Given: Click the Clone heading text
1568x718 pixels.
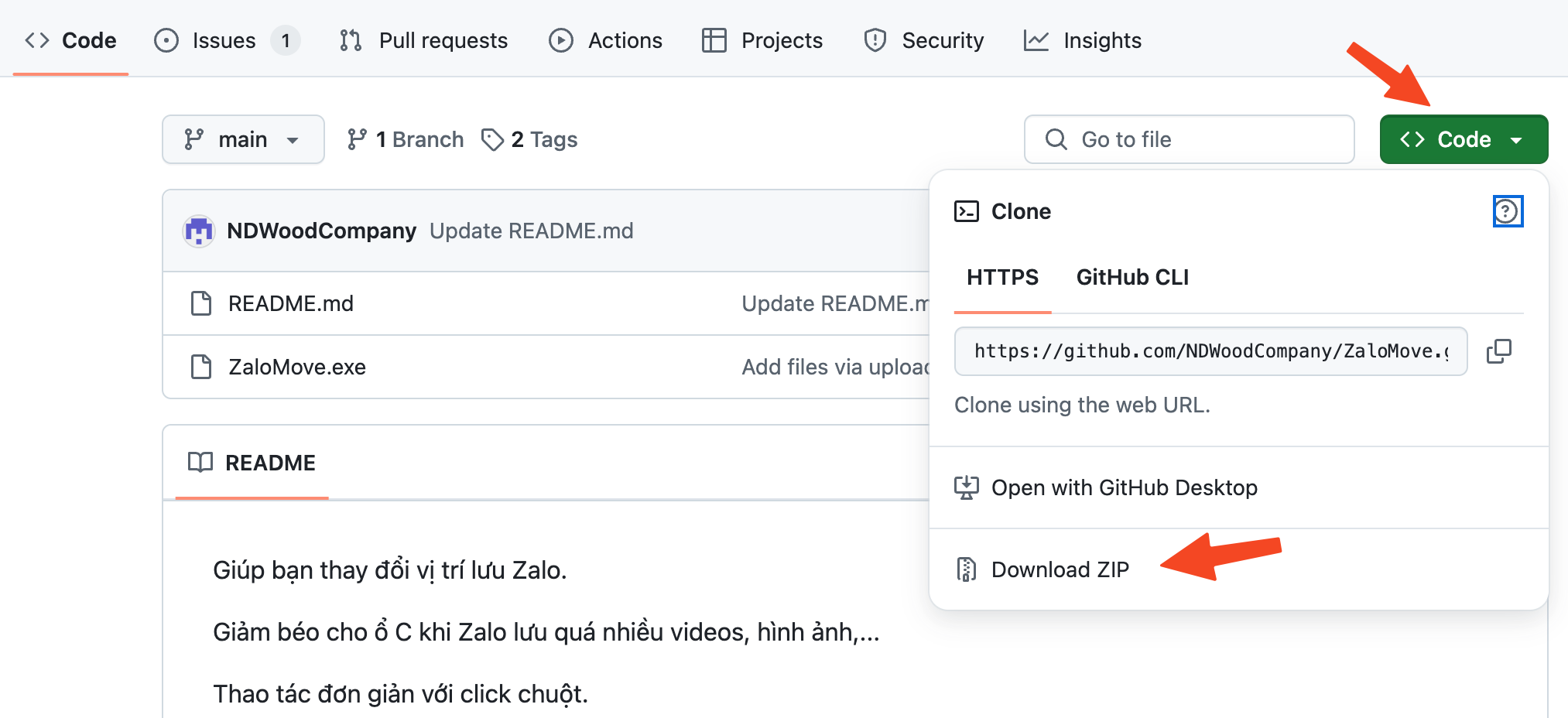Looking at the screenshot, I should point(1021,211).
